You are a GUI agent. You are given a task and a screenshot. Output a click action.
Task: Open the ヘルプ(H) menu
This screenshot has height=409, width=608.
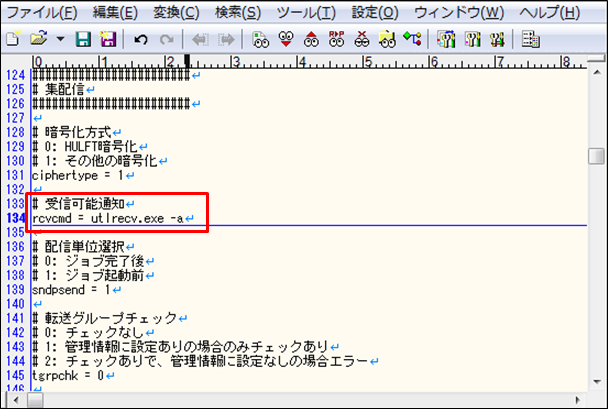542,12
